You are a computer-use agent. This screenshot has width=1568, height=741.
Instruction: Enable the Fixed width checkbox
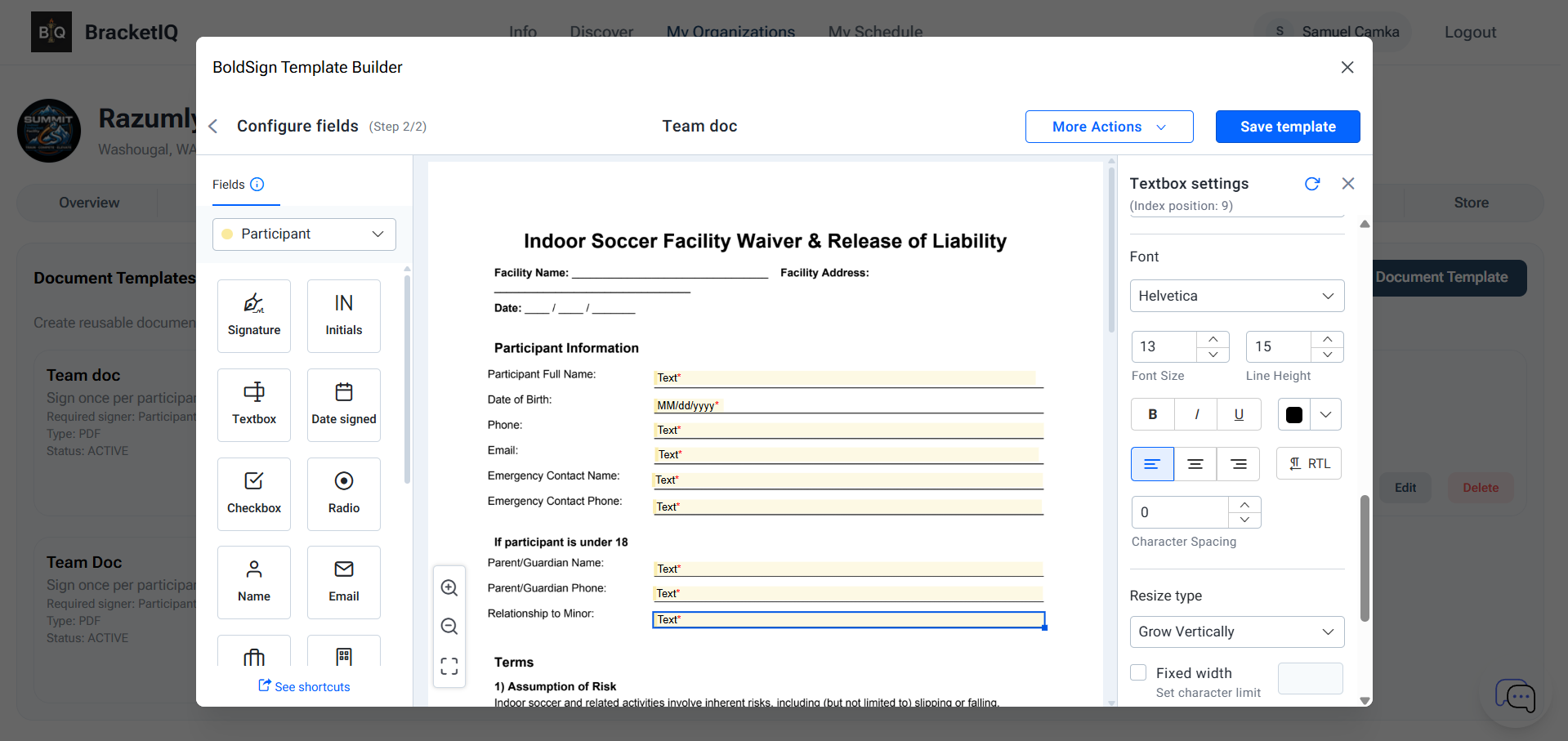1138,672
